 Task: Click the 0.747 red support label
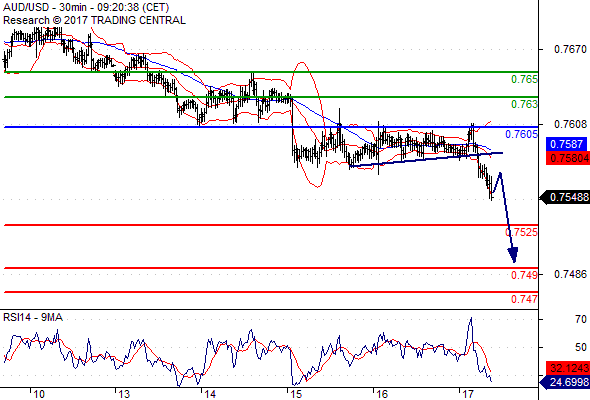[x=524, y=300]
